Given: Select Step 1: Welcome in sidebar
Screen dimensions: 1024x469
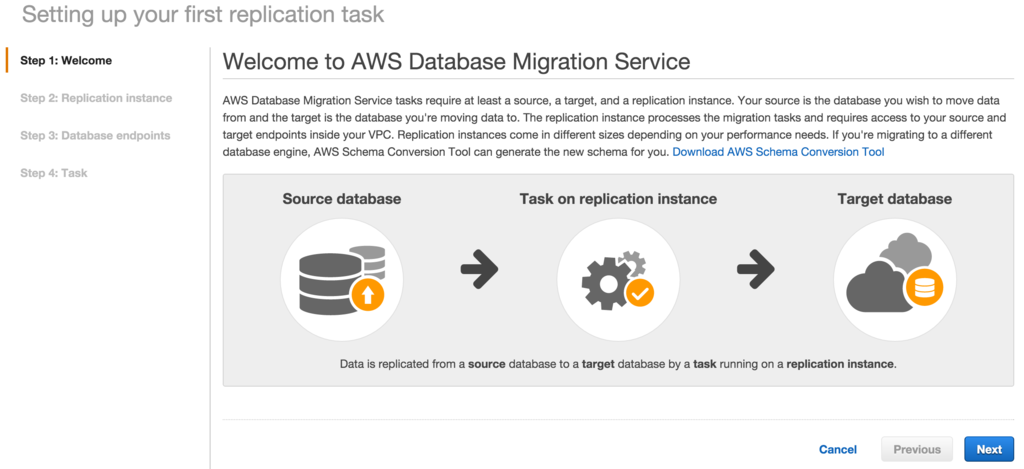Looking at the screenshot, I should 66,61.
